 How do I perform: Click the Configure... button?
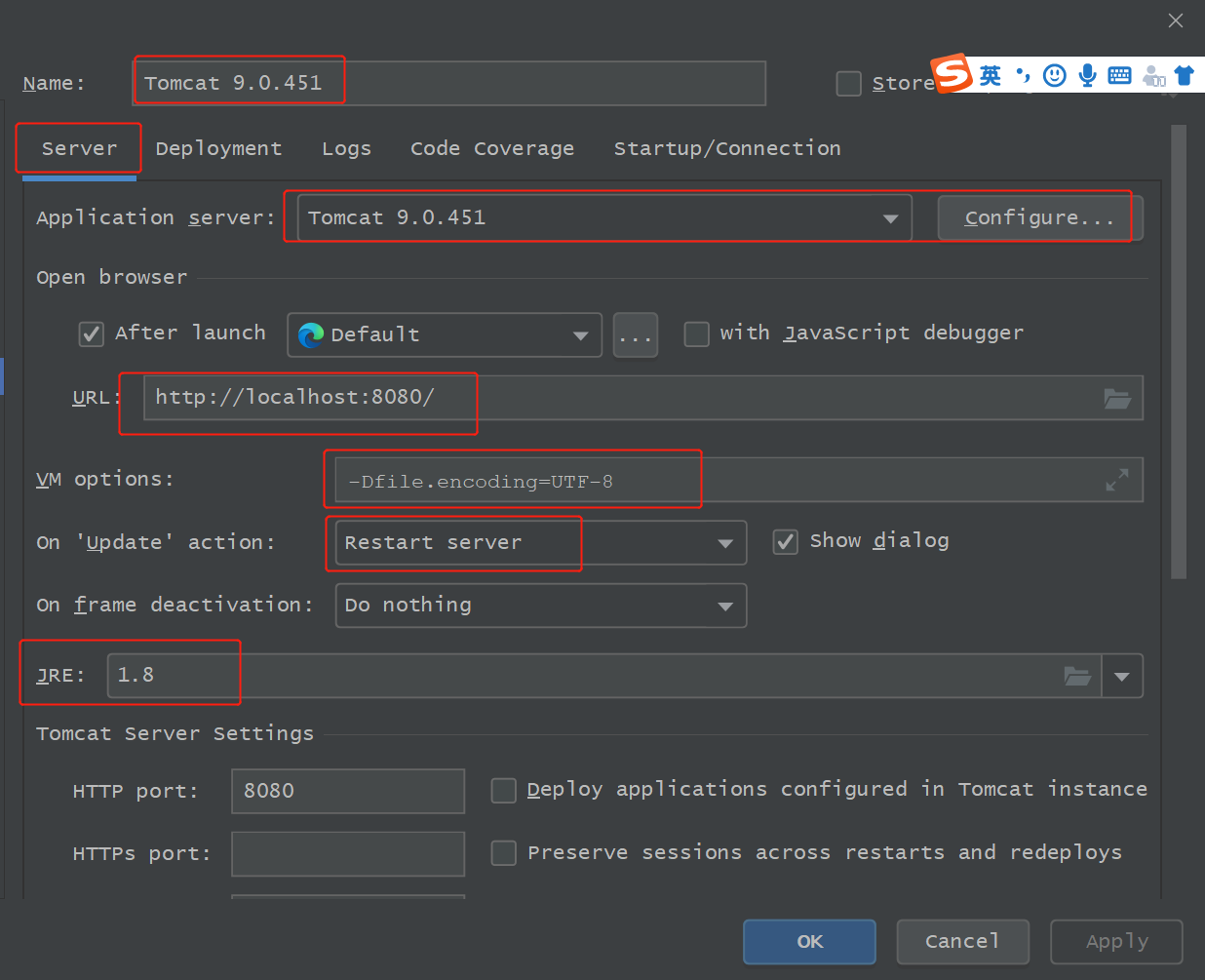tap(1039, 217)
